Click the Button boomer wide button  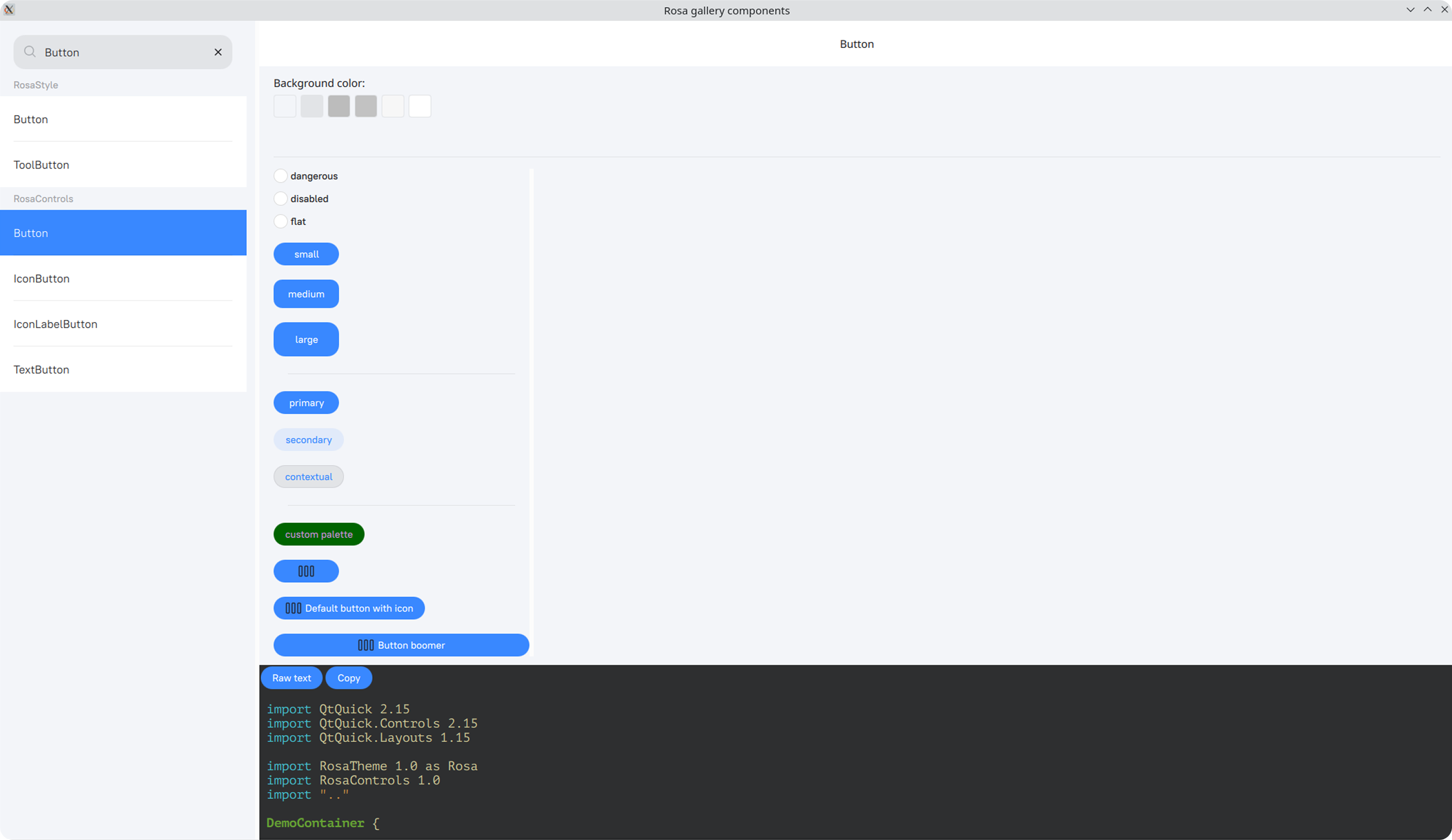pos(401,645)
